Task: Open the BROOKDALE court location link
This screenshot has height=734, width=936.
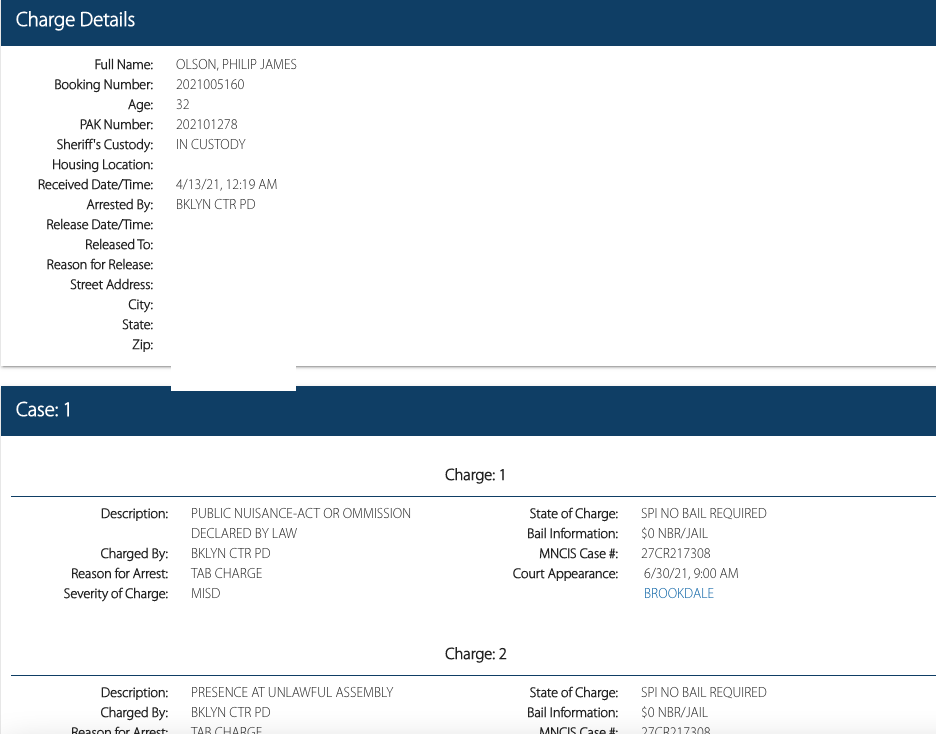Action: pos(678,593)
